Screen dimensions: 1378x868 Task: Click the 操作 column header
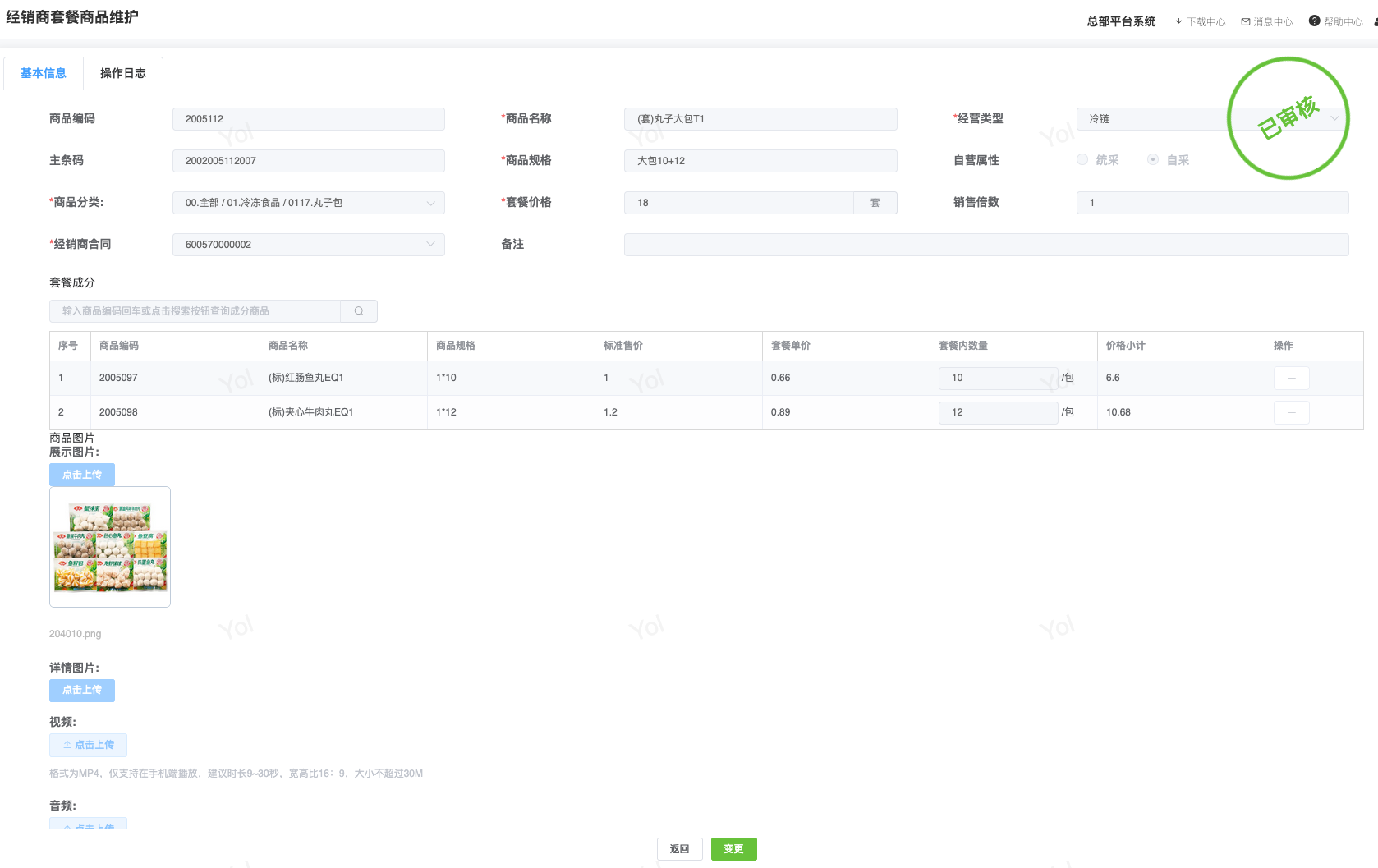pyautogui.click(x=1284, y=347)
